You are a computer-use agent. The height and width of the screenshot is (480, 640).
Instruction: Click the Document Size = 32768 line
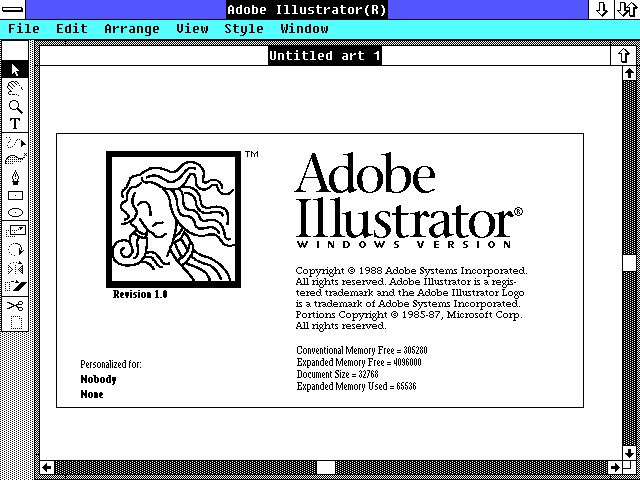click(337, 374)
